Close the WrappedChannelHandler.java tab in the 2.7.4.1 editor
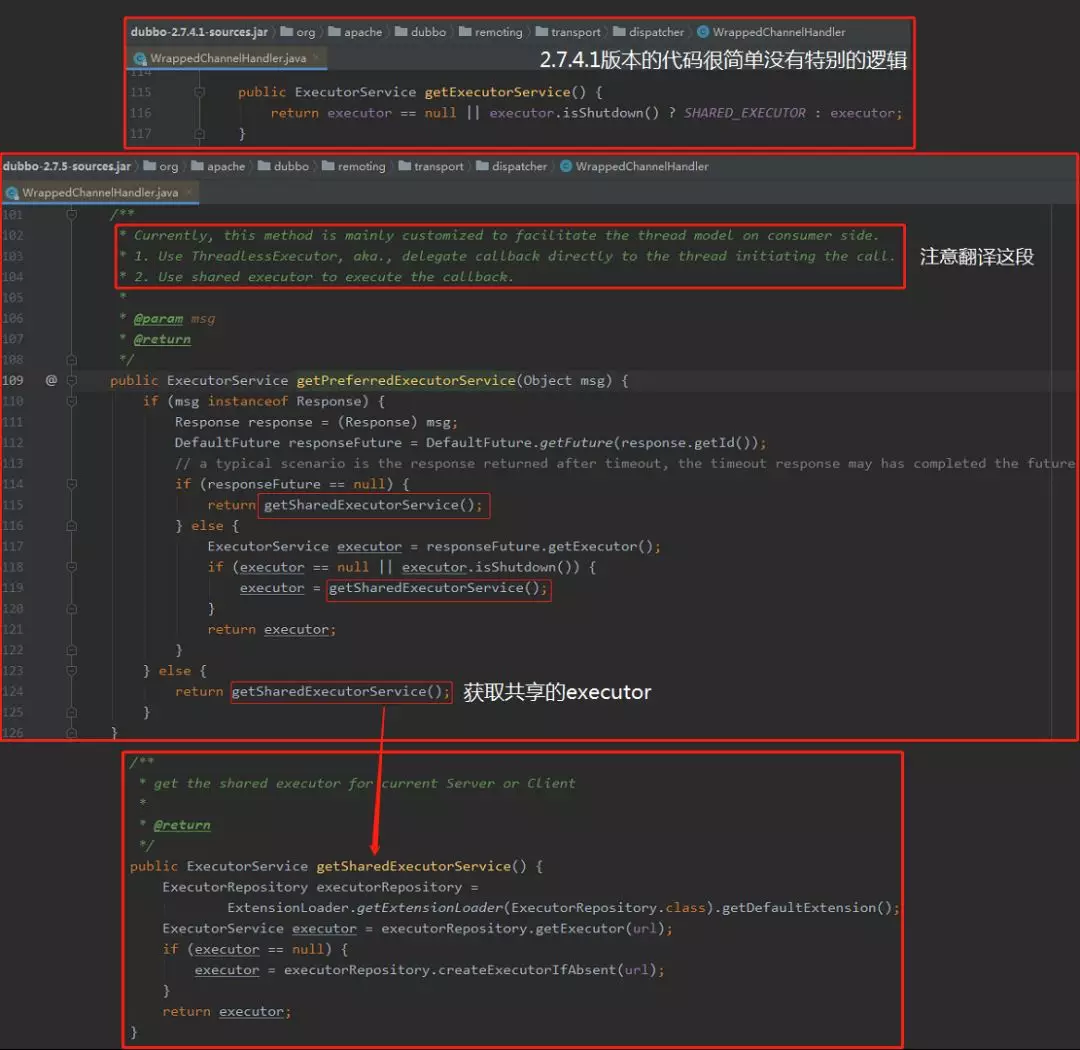This screenshot has width=1080, height=1050. pos(316,58)
